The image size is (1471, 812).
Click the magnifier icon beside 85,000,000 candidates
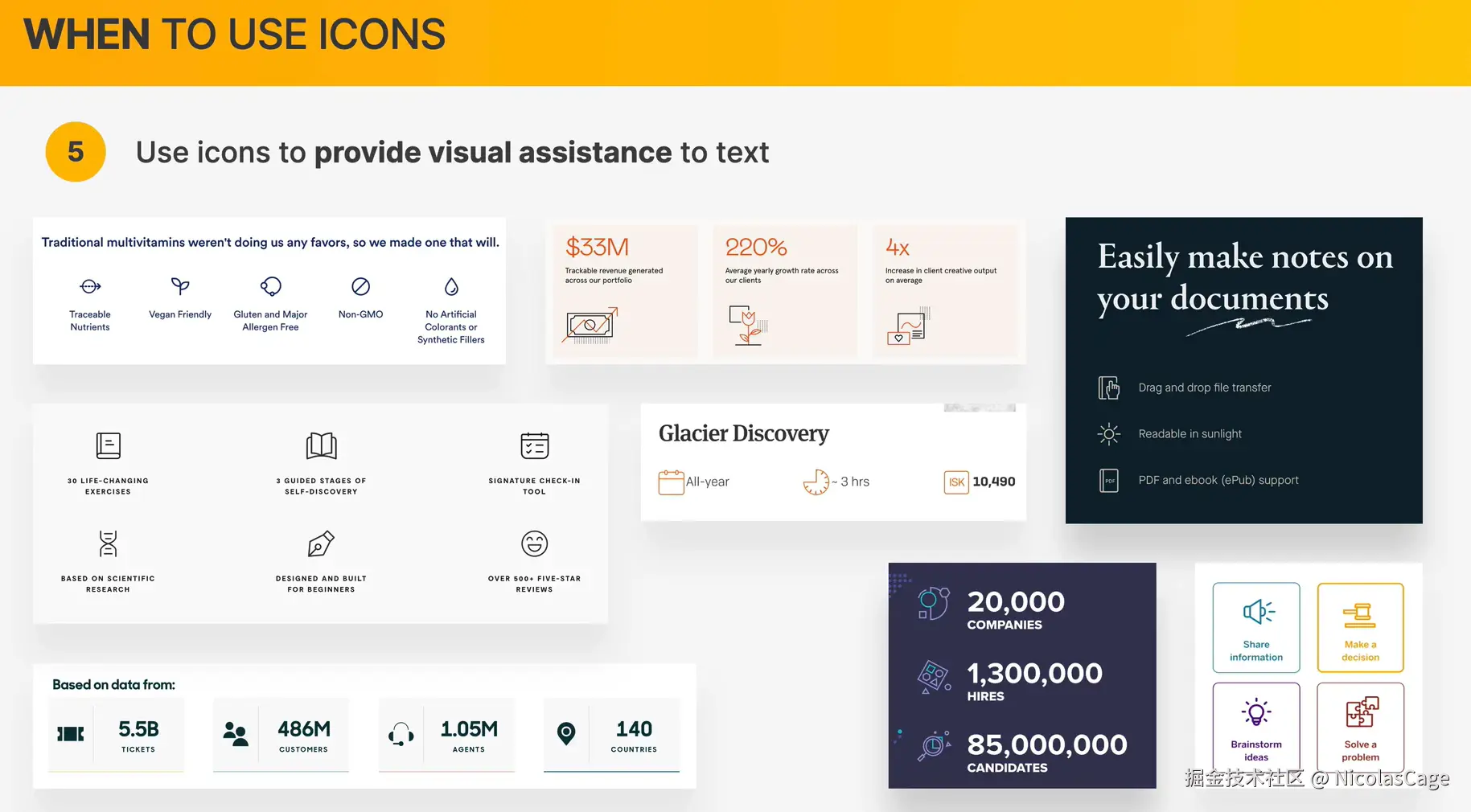click(x=935, y=745)
